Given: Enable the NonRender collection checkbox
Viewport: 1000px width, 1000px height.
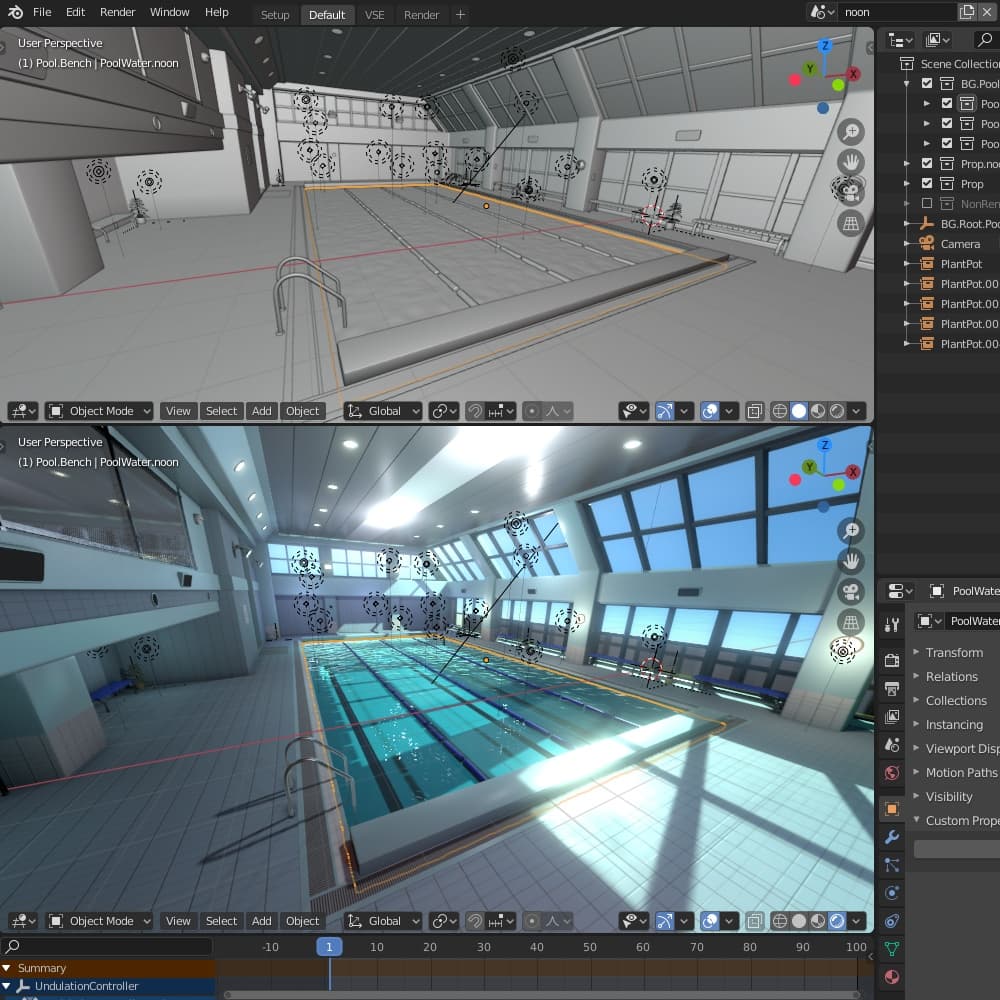Looking at the screenshot, I should 927,204.
